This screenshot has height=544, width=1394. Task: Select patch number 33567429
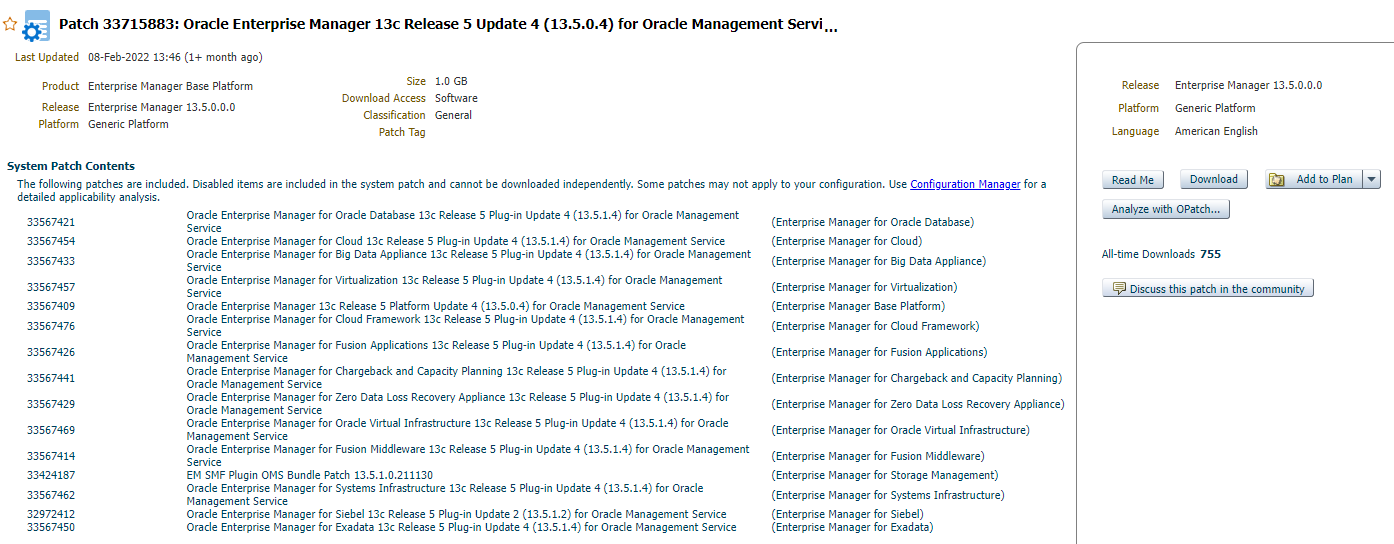pyautogui.click(x=51, y=405)
